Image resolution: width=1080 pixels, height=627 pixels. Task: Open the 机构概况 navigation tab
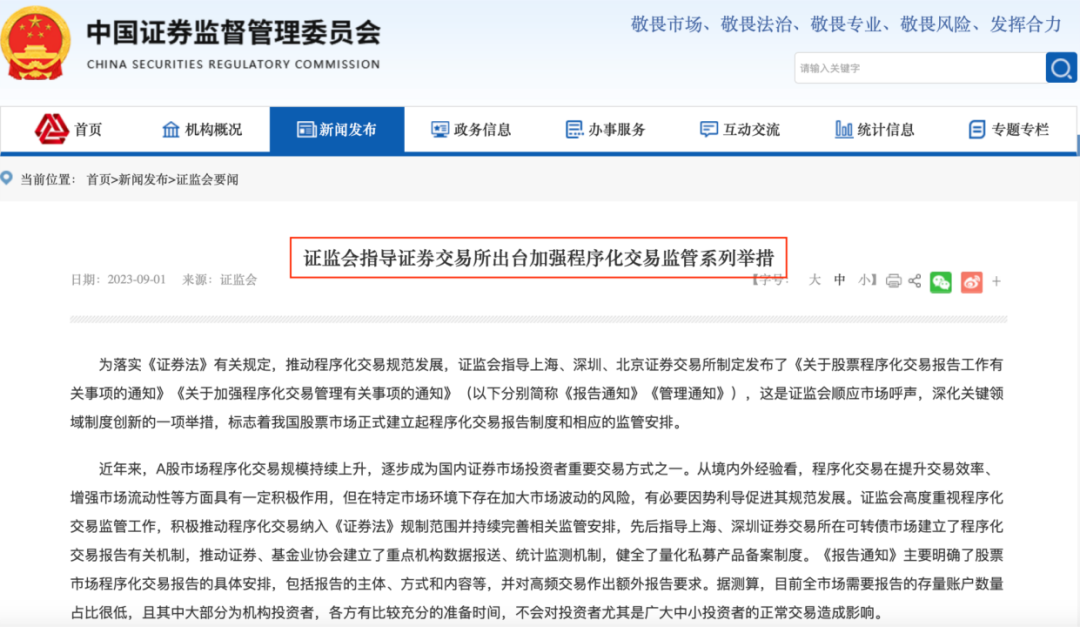202,129
